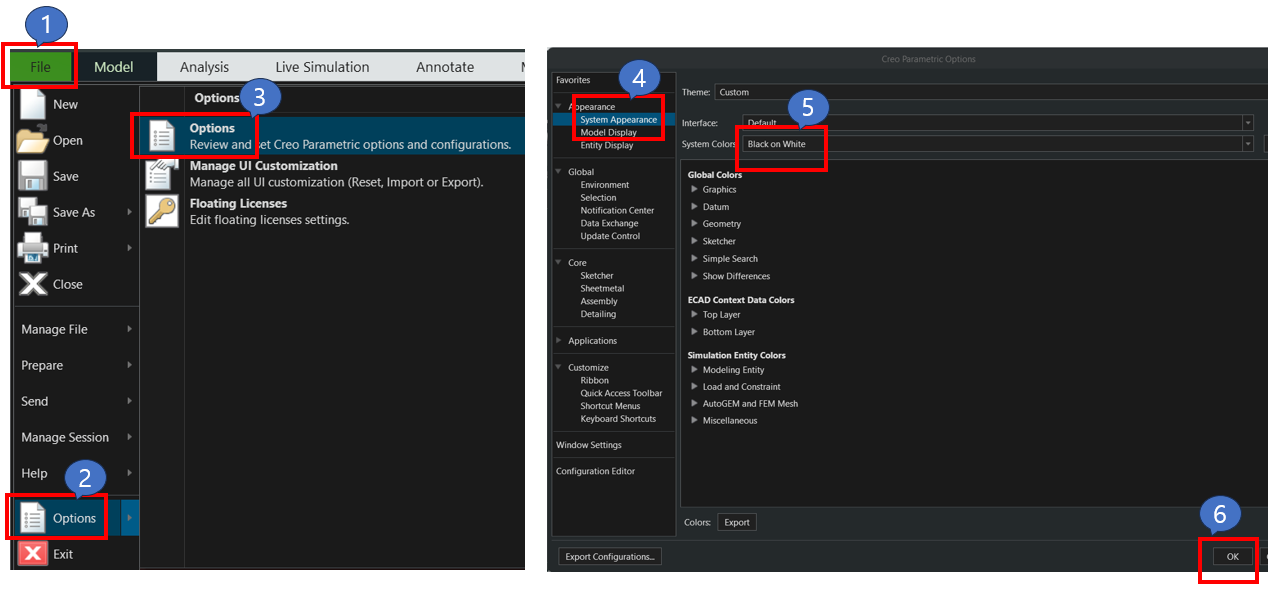
Task: Click the red Exit icon
Action: pyautogui.click(x=33, y=554)
